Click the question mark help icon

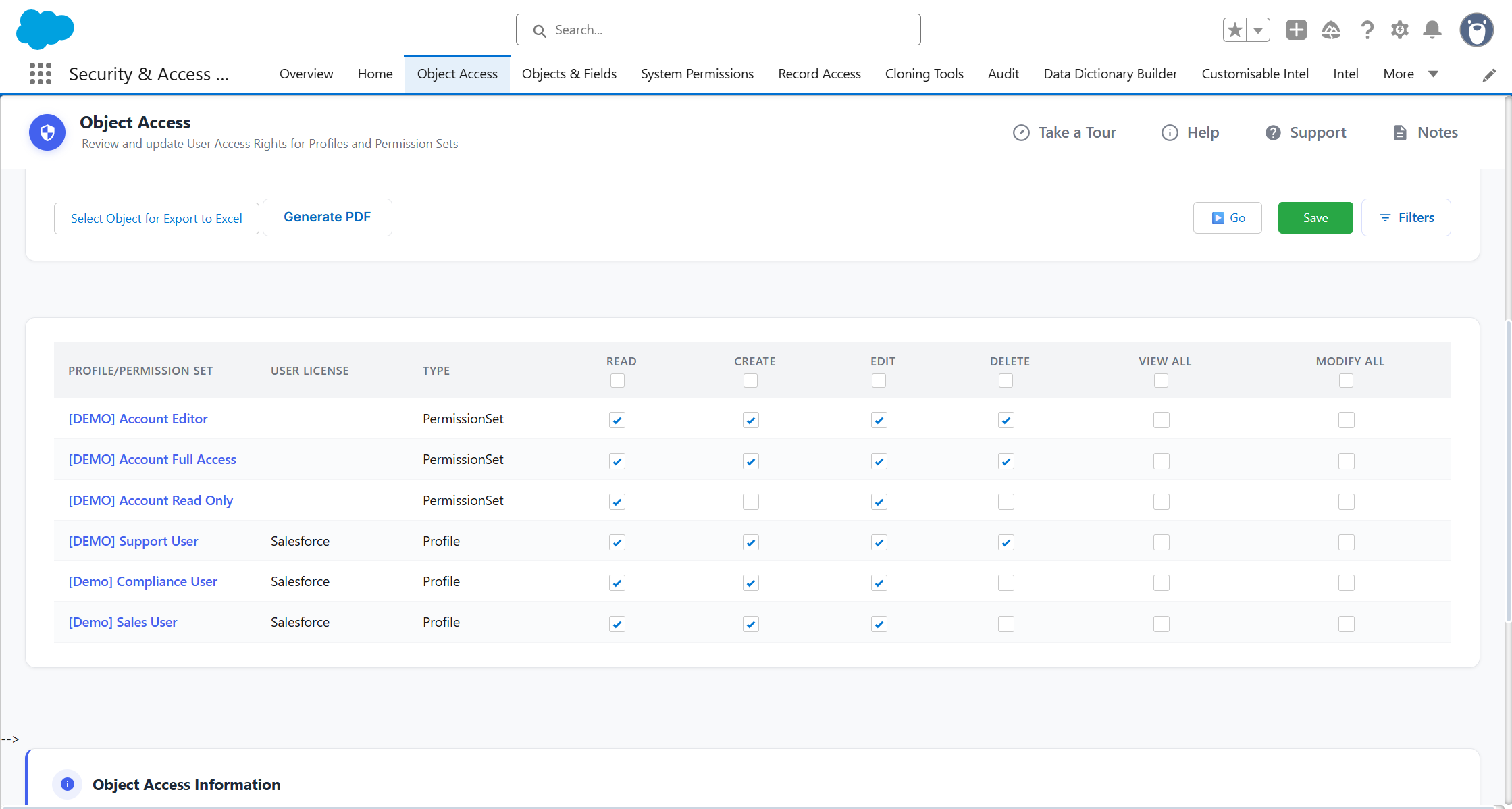click(x=1367, y=30)
